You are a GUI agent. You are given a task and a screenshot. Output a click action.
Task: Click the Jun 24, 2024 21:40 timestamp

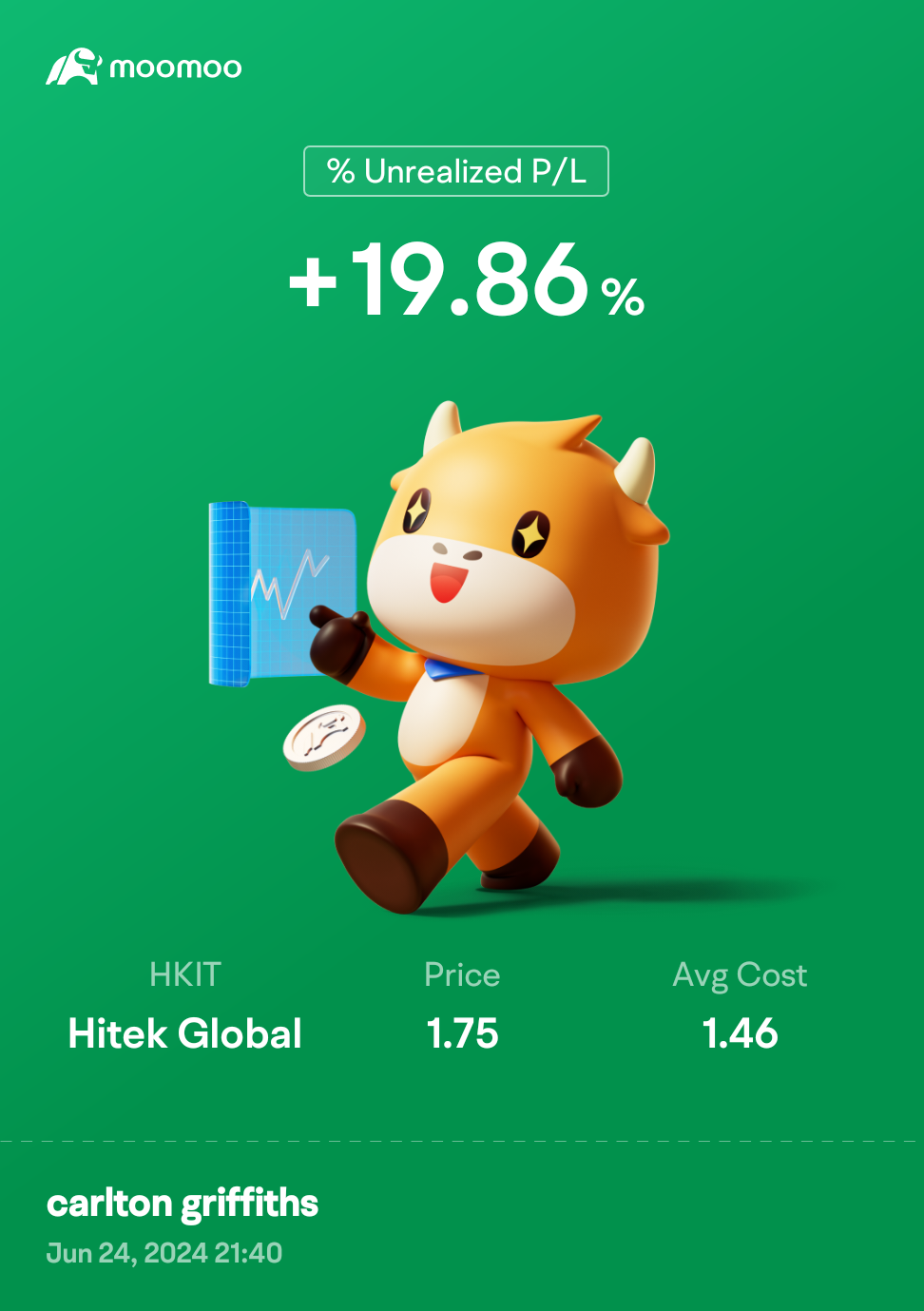tap(164, 1253)
